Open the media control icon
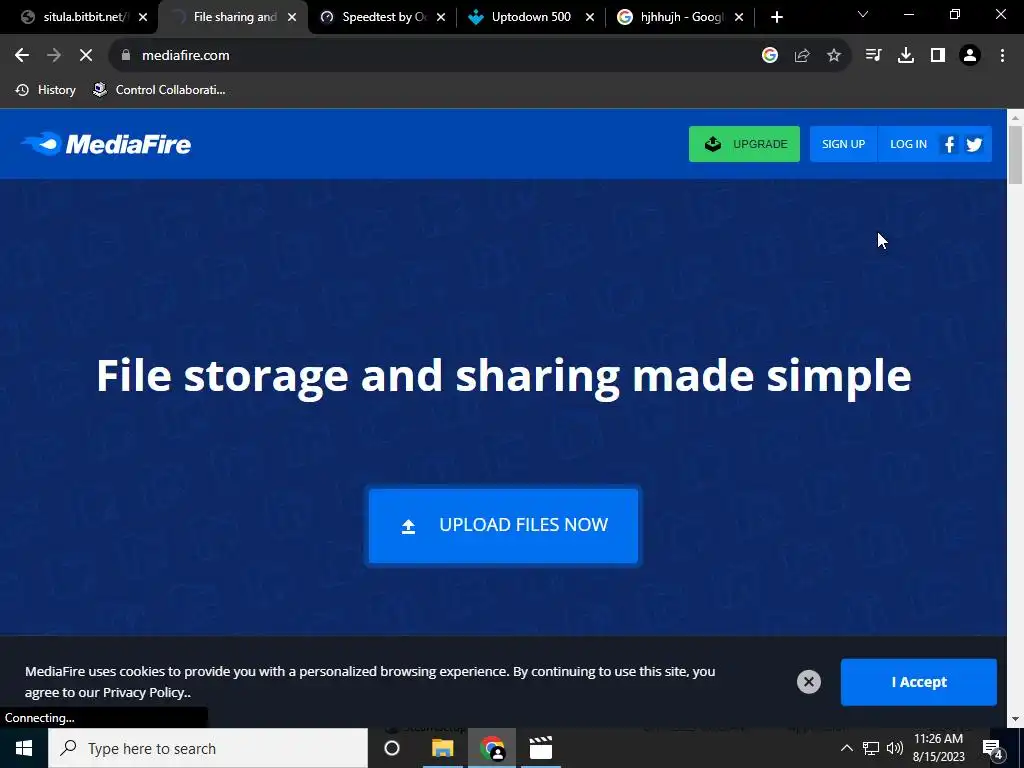Viewport: 1024px width, 768px height. (x=873, y=56)
